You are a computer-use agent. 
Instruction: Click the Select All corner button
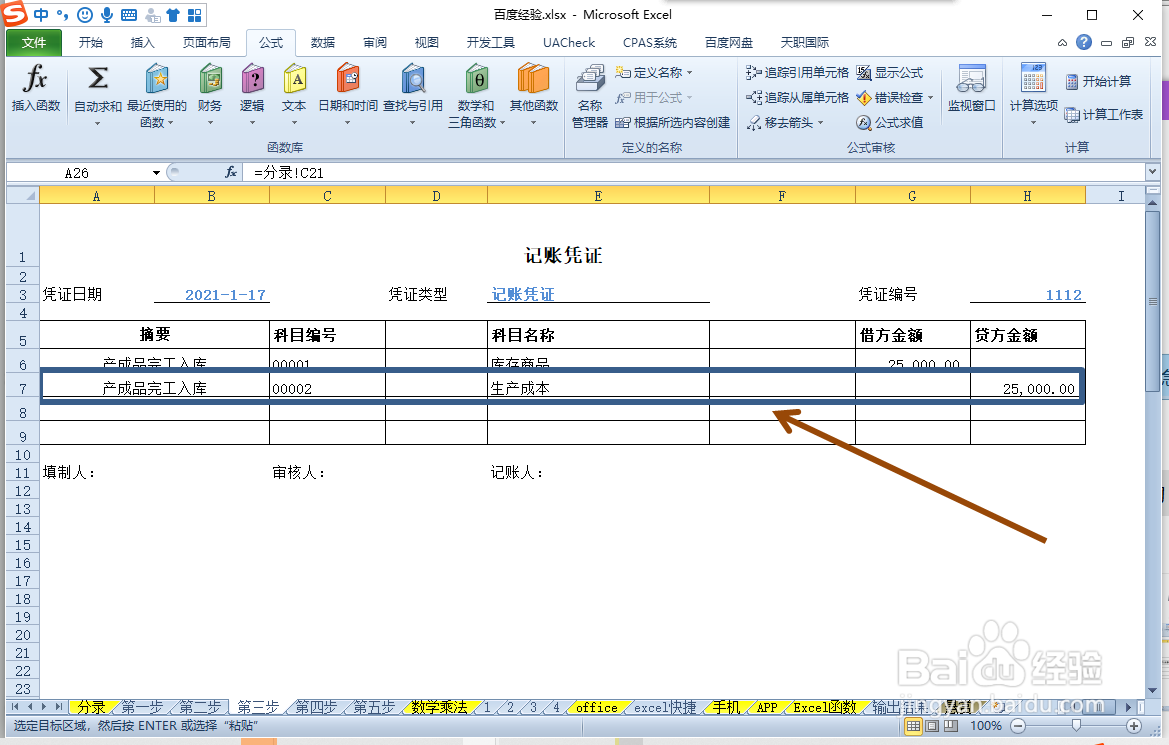(22, 195)
